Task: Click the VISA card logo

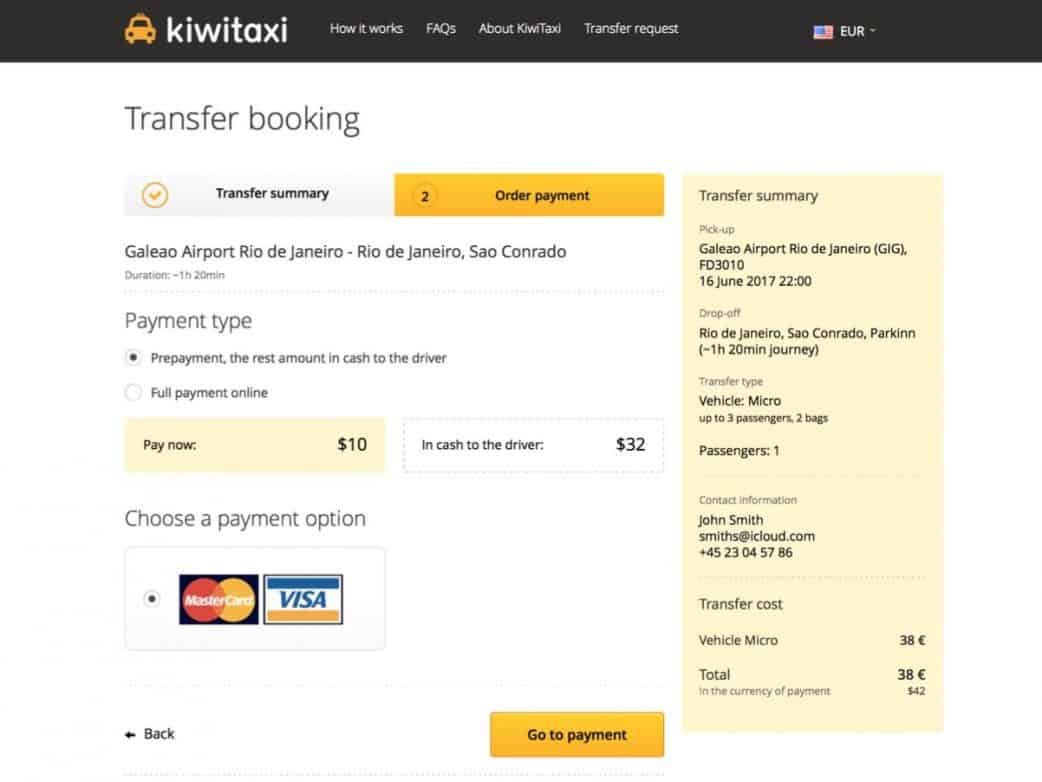Action: click(x=303, y=599)
